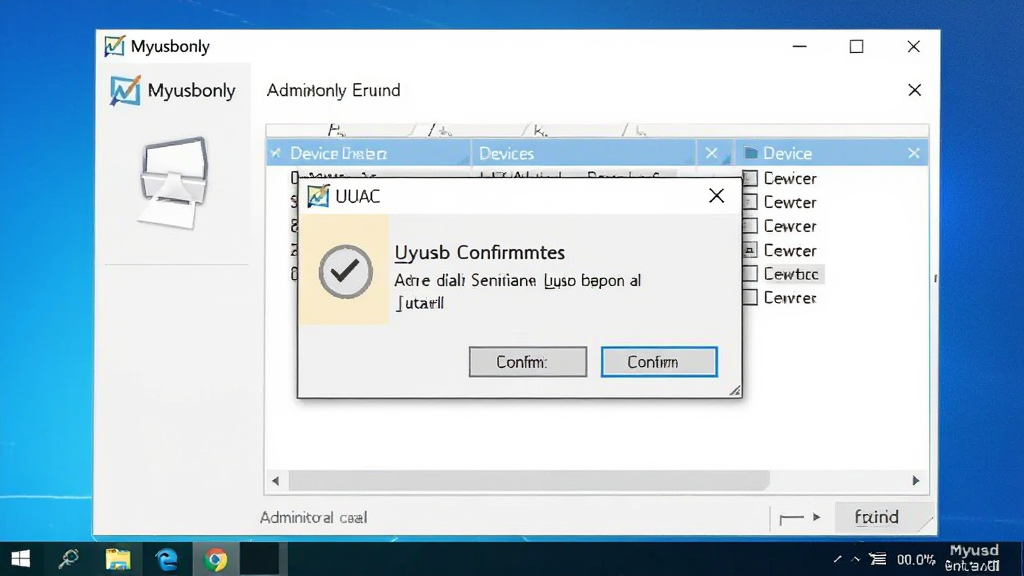Click the horizontal scrollbar thumb
The height and width of the screenshot is (576, 1024).
click(529, 481)
